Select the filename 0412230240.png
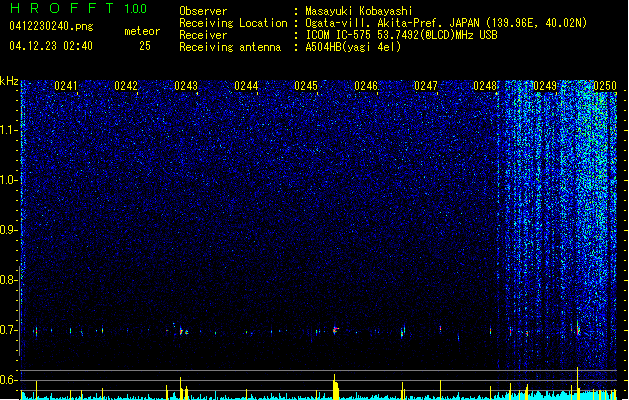Screen dimensions: 629x400 click(x=51, y=26)
